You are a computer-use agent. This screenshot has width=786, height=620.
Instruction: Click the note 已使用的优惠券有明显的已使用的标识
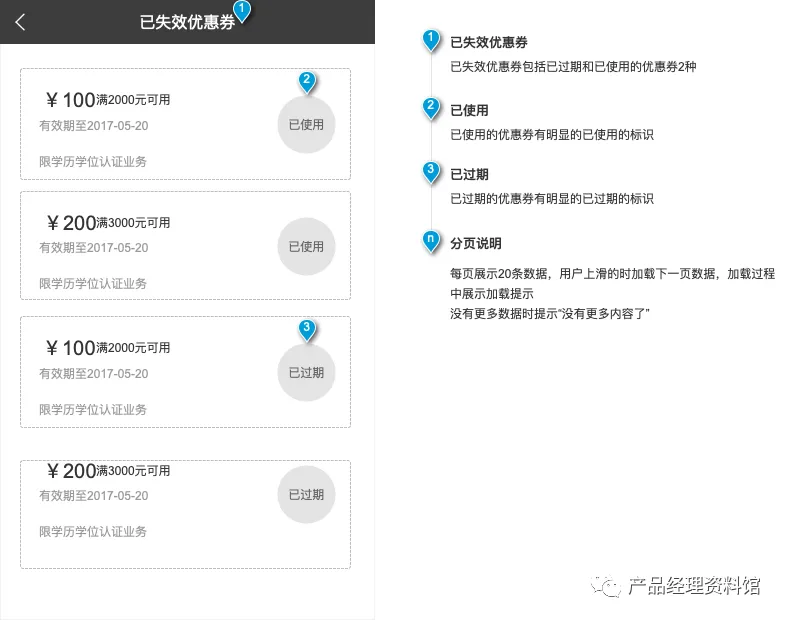click(x=552, y=135)
